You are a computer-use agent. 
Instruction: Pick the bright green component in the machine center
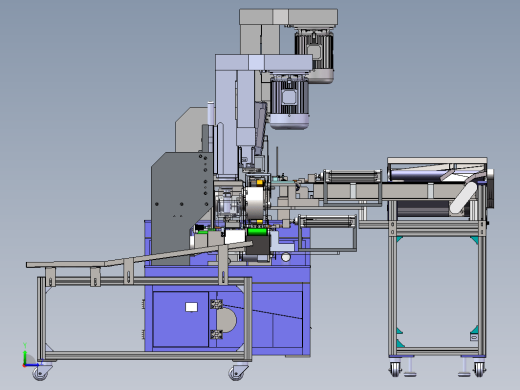[x=257, y=232]
